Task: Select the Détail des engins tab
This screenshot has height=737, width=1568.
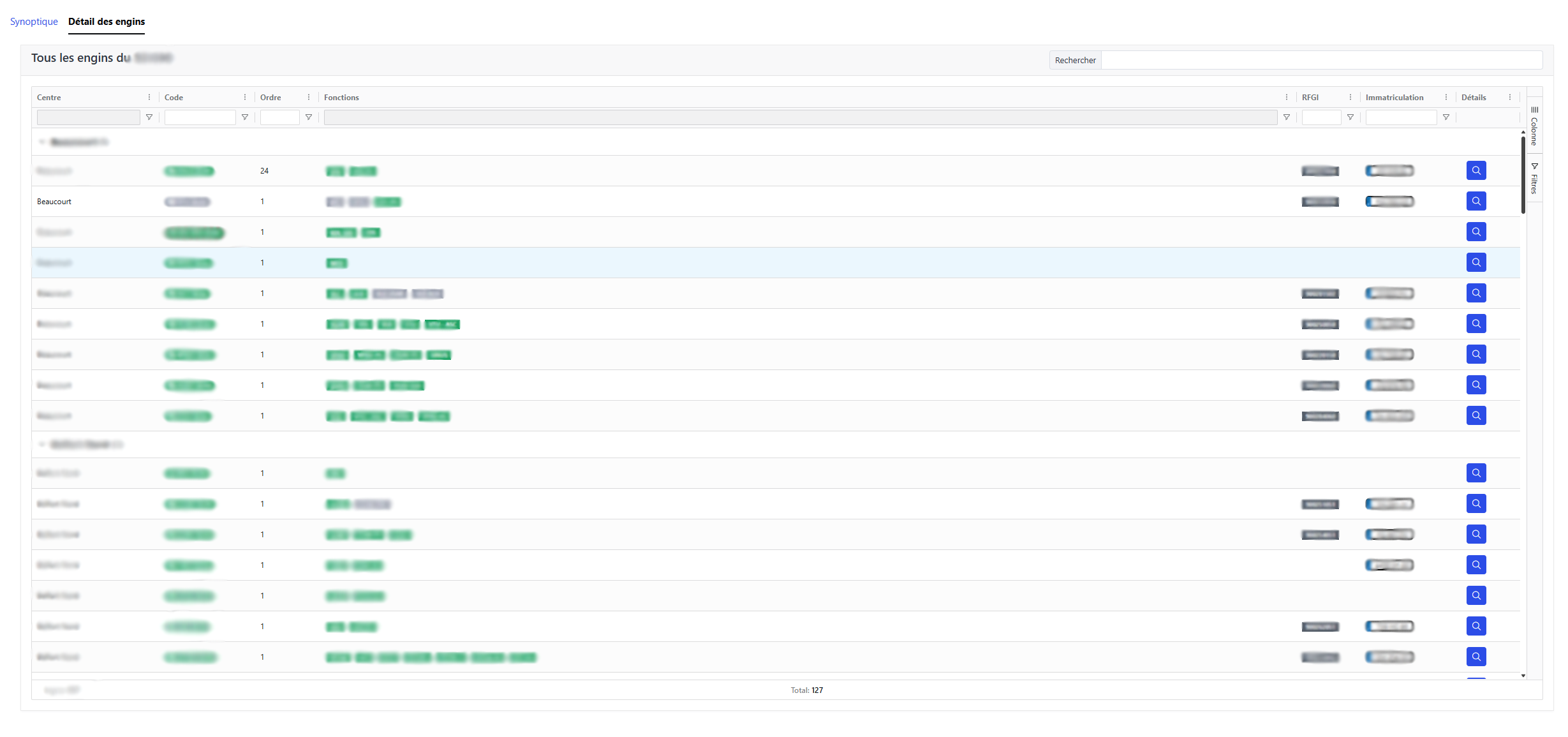Action: (107, 22)
